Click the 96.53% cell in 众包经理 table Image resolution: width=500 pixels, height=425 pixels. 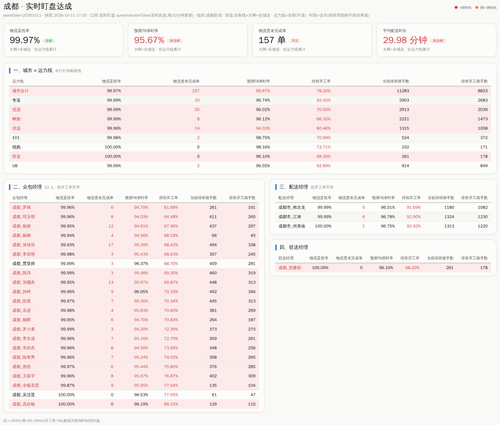[x=141, y=395]
